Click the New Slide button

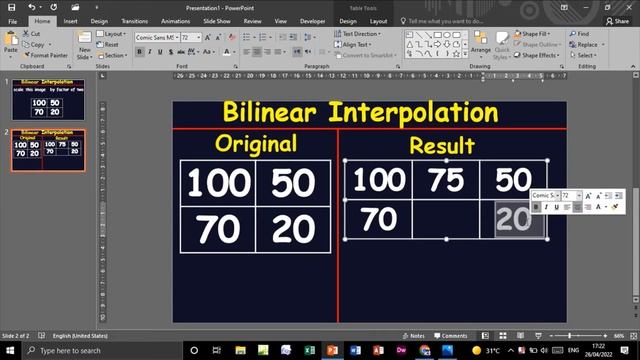click(x=84, y=45)
